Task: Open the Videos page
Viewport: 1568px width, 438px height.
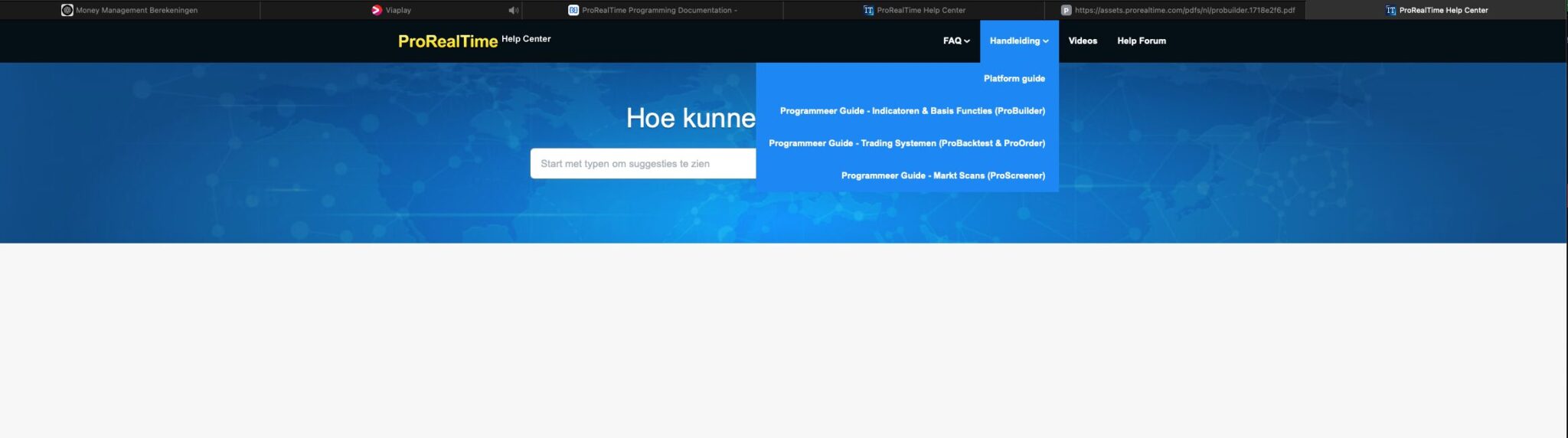Action: pyautogui.click(x=1083, y=41)
